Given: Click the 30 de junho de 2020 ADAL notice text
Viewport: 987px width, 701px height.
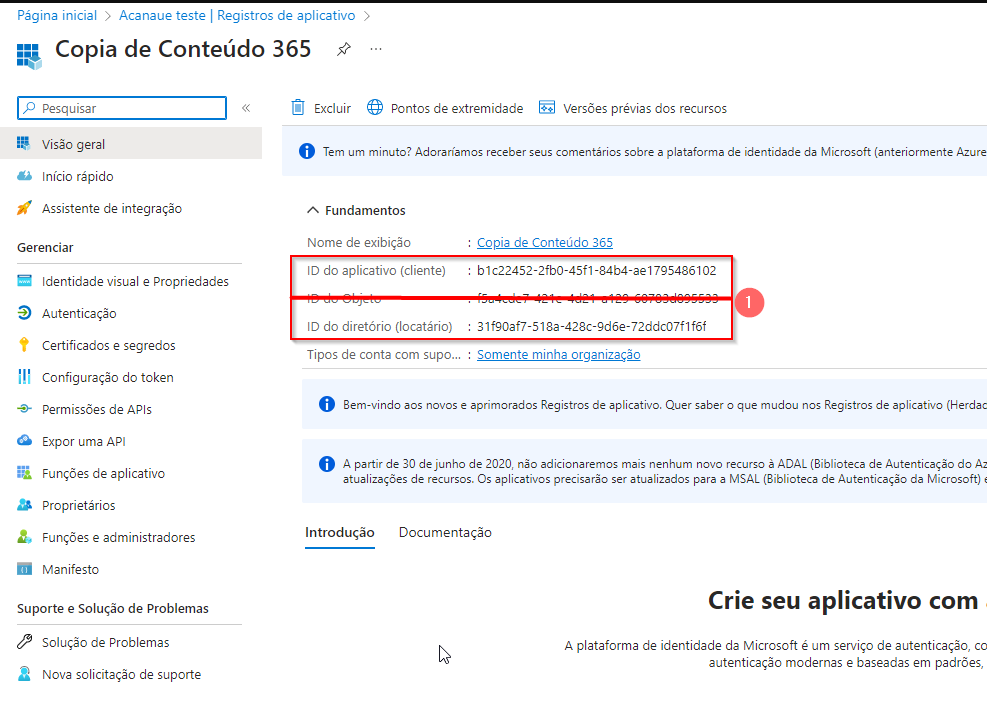Looking at the screenshot, I should tap(665, 471).
